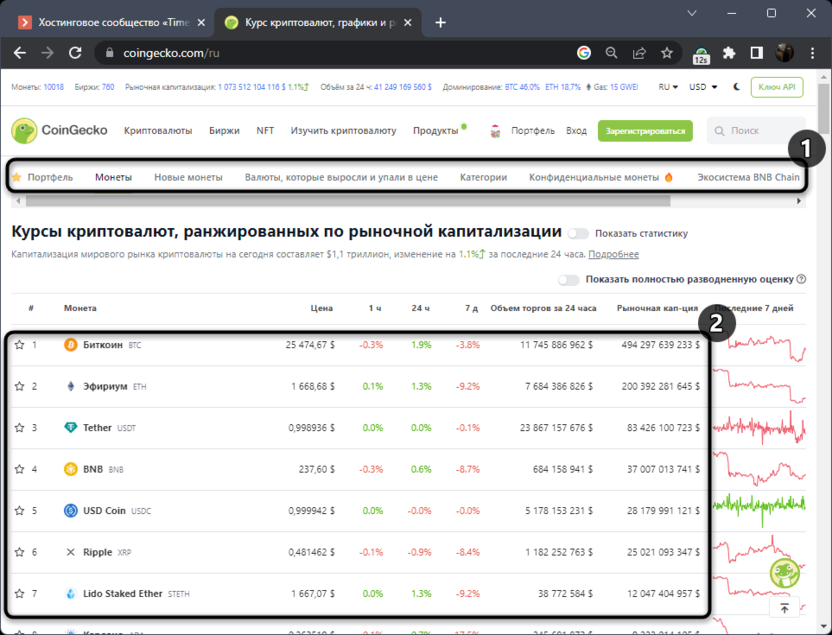Go back with the browser back arrow
The width and height of the screenshot is (832, 635).
(x=20, y=53)
